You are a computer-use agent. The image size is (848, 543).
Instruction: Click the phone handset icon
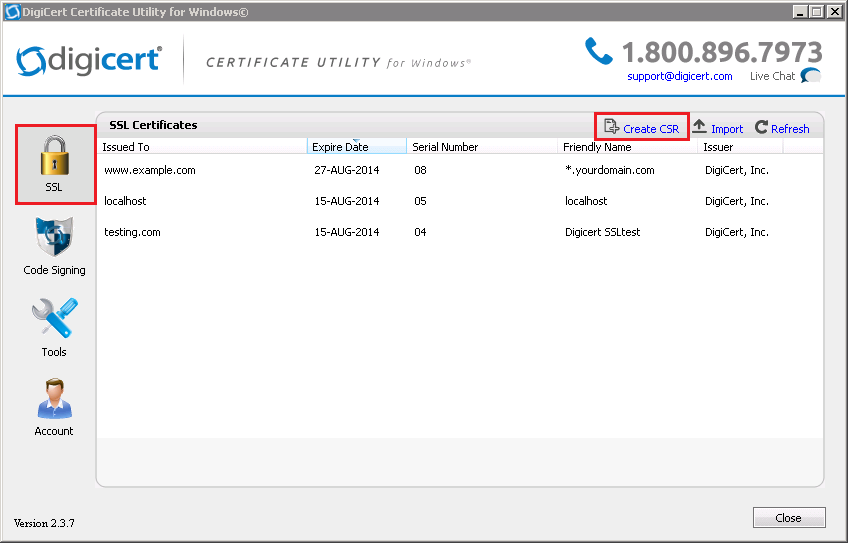point(598,51)
